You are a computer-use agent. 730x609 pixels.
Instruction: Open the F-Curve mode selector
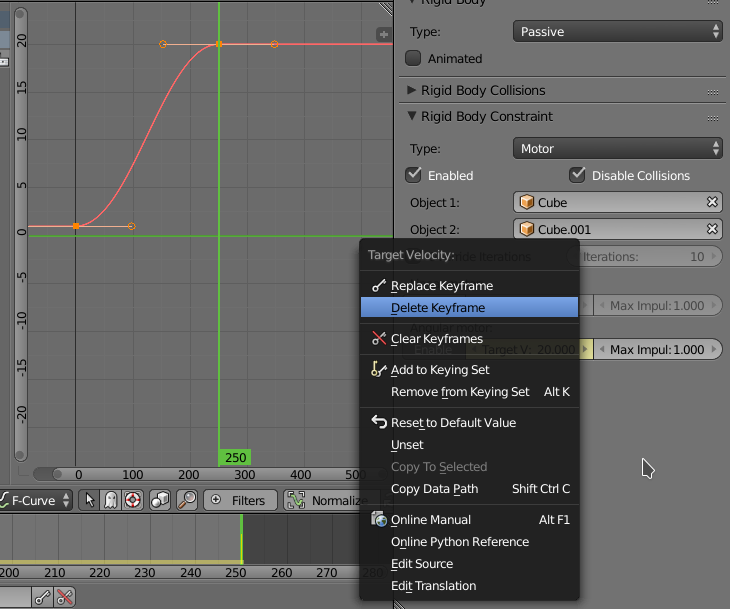(x=36, y=501)
